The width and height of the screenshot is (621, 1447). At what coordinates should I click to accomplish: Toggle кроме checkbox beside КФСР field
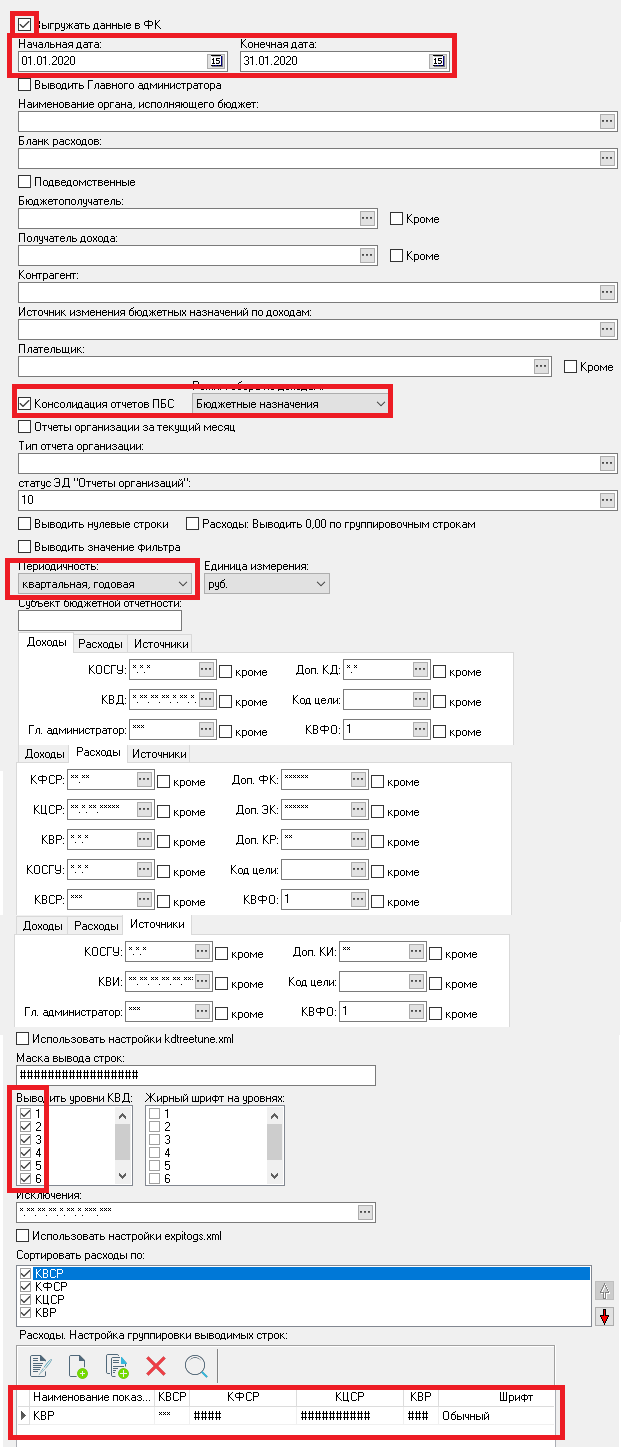click(x=164, y=782)
